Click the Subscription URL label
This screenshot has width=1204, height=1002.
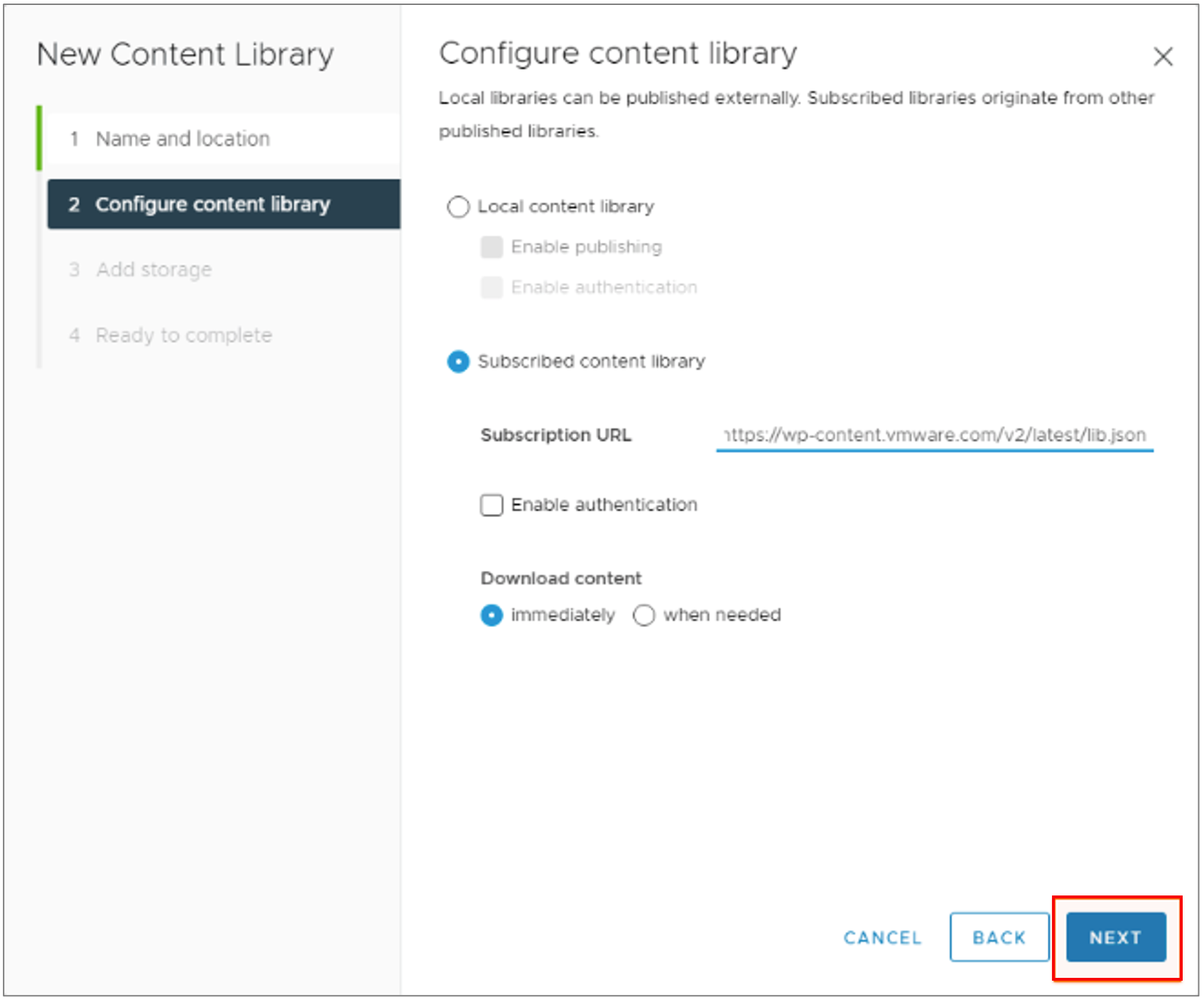pyautogui.click(x=555, y=435)
